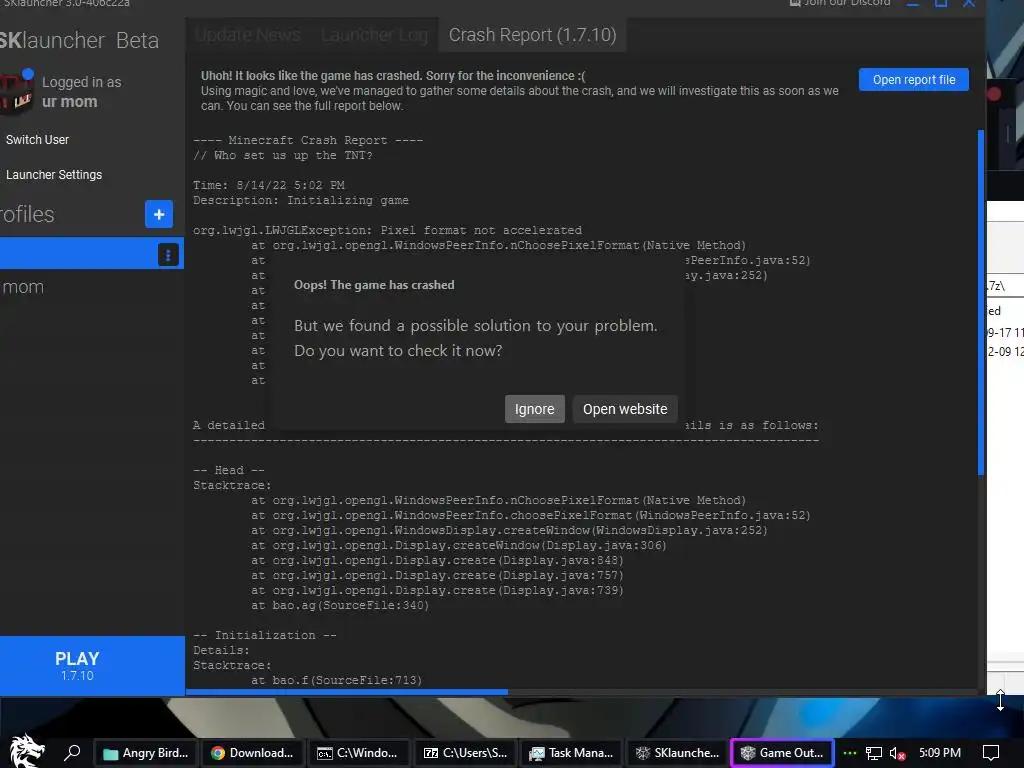The width and height of the screenshot is (1024, 768).
Task: Open the Task Manager taskbar item
Action: click(x=571, y=753)
